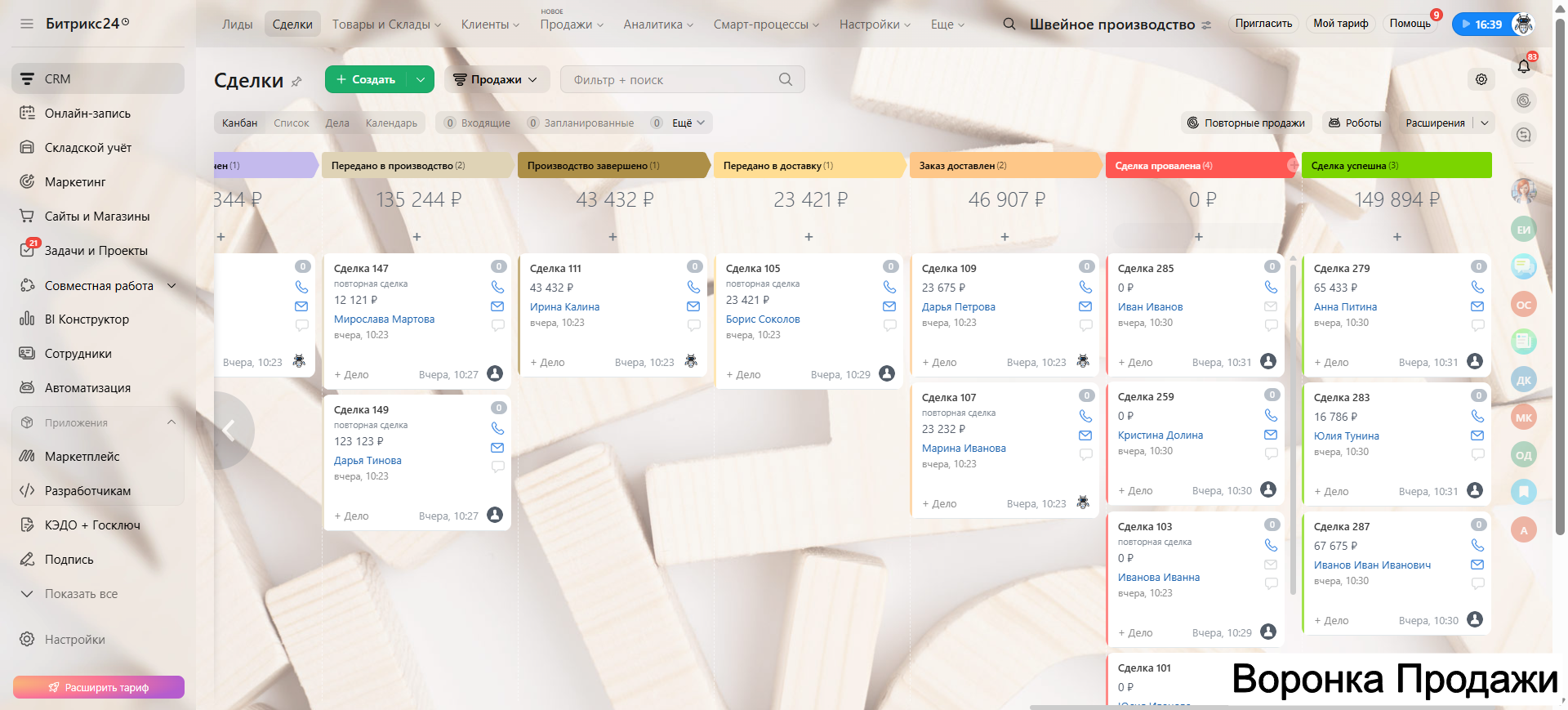Viewport: 1568px width, 710px height.
Task: Click the green Создать button
Action: 366,79
